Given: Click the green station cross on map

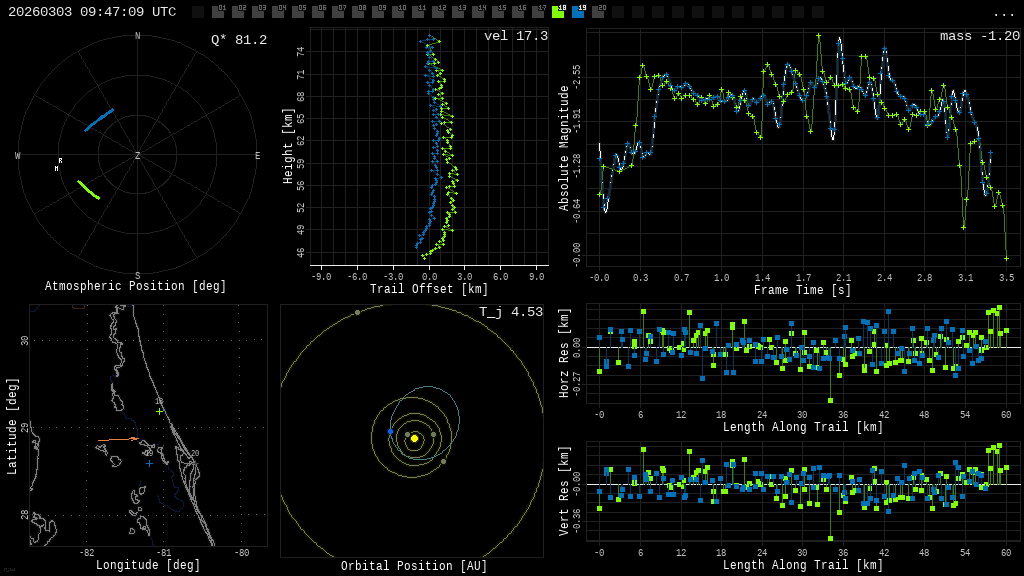Looking at the screenshot, I should click(x=159, y=411).
